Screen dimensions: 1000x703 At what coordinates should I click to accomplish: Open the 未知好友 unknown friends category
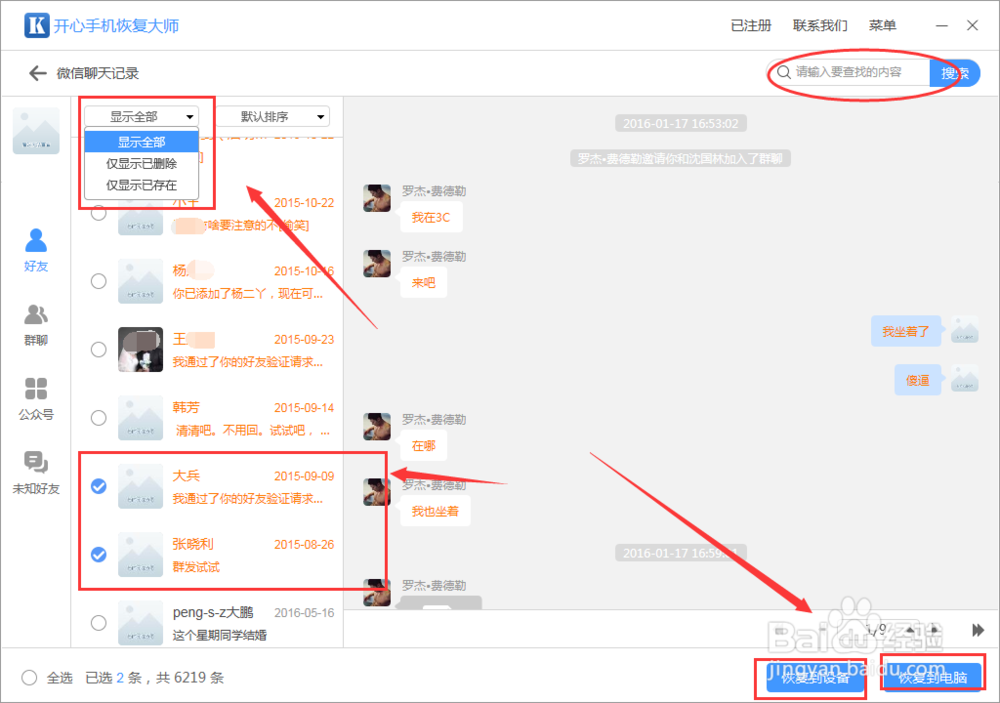[36, 473]
